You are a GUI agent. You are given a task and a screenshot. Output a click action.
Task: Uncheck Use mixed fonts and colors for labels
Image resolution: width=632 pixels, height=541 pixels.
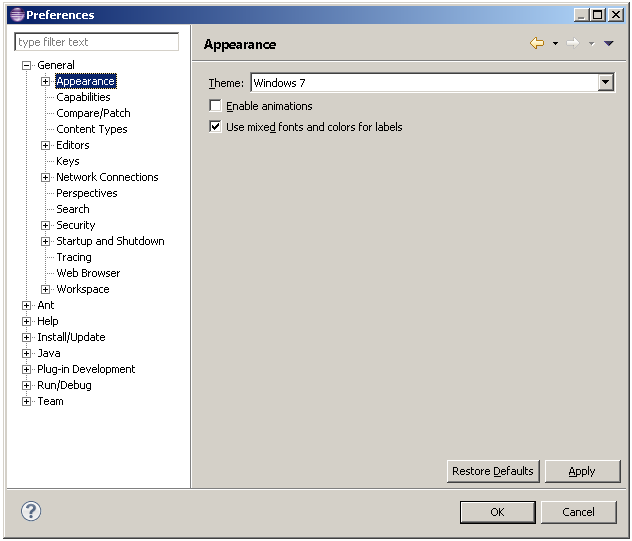point(215,127)
